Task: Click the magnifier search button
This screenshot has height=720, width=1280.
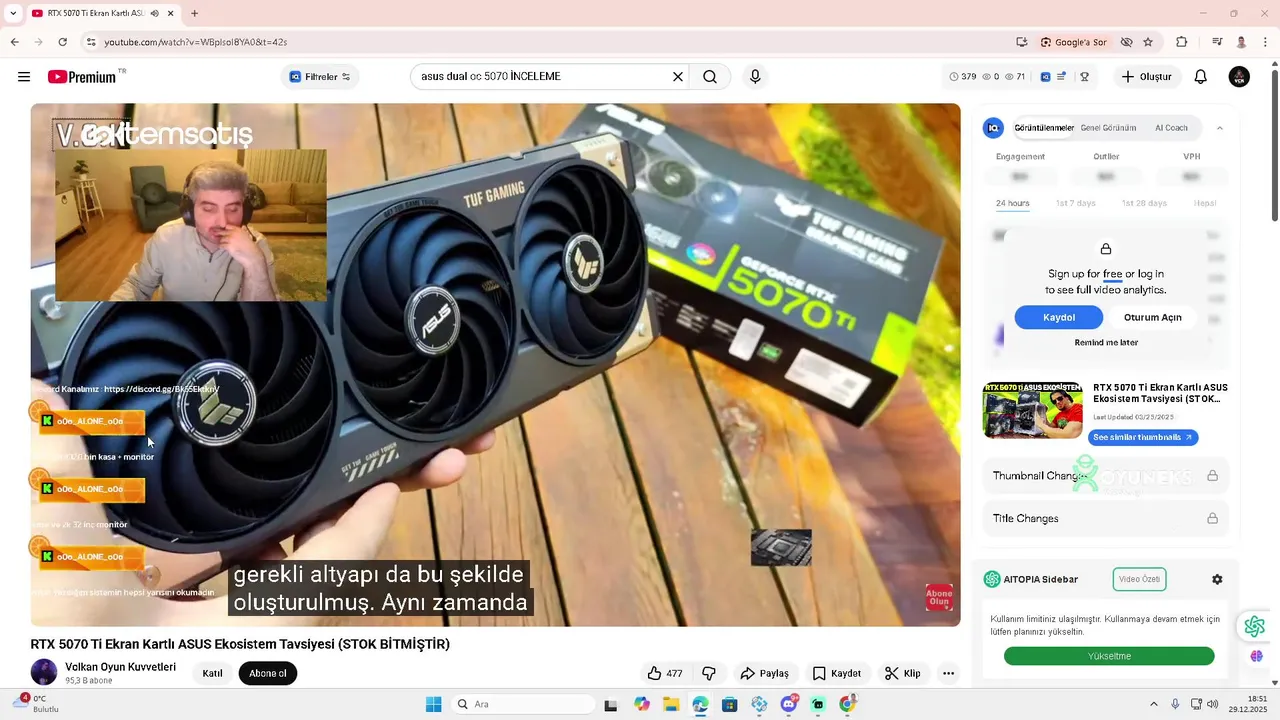Action: [x=710, y=77]
